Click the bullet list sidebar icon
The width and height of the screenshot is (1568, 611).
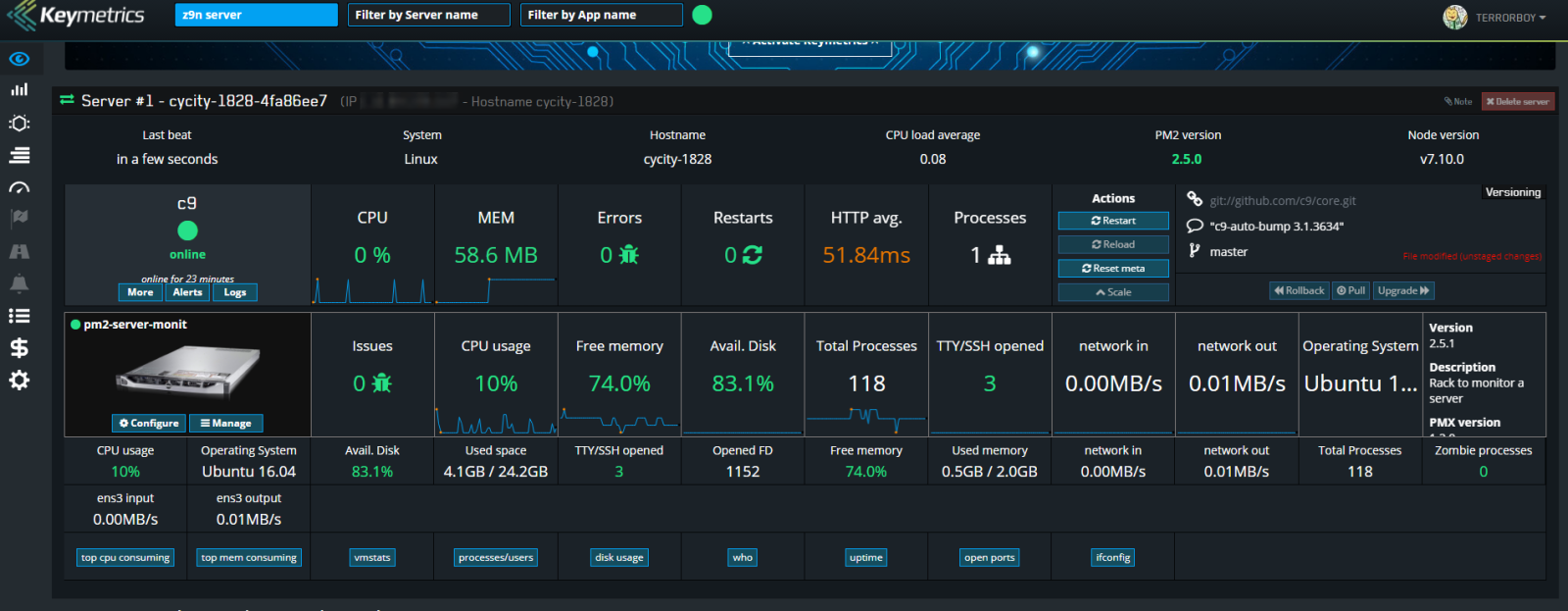pos(19,316)
